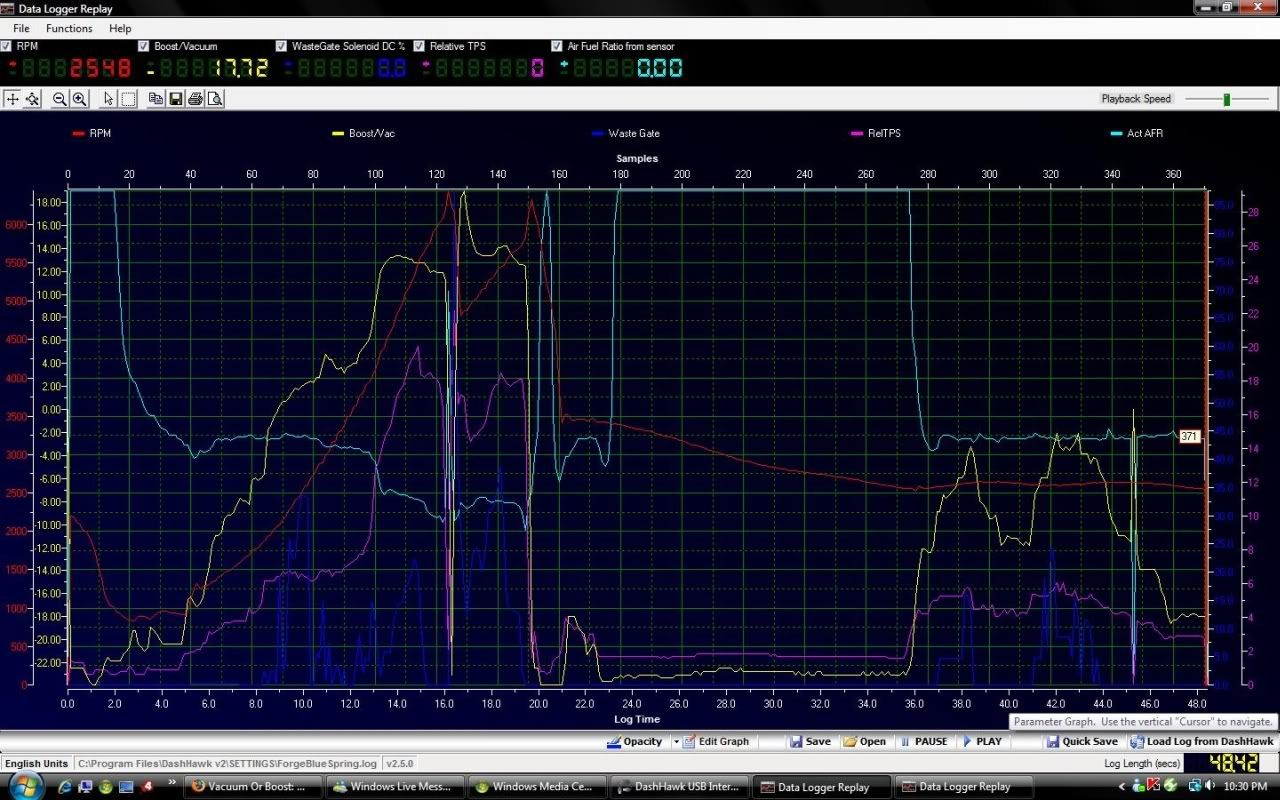Click the floppy disk save toolbar icon
This screenshot has height=800, width=1280.
point(176,99)
